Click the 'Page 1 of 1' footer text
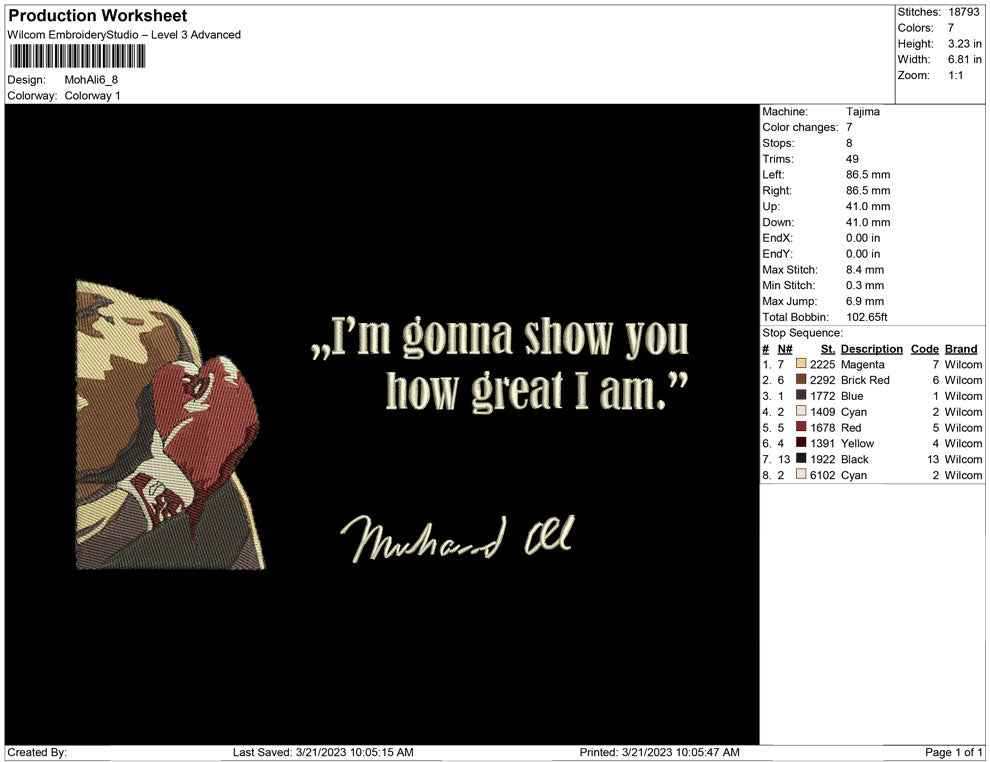 [953, 752]
